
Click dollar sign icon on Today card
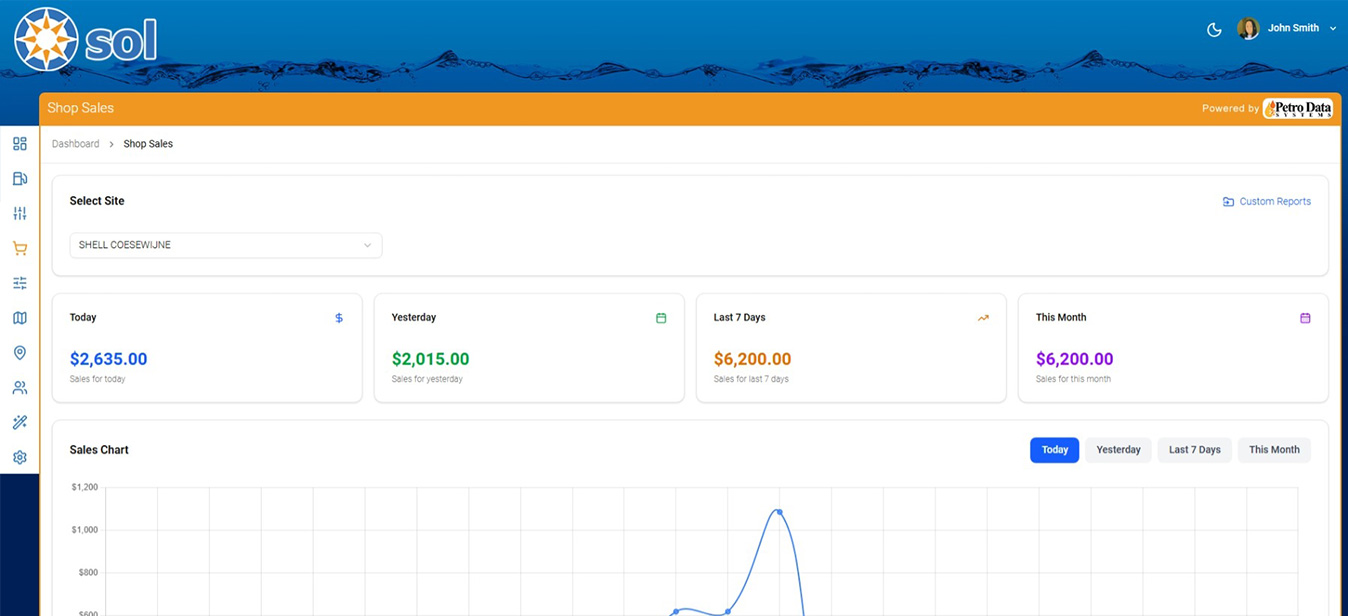[339, 318]
